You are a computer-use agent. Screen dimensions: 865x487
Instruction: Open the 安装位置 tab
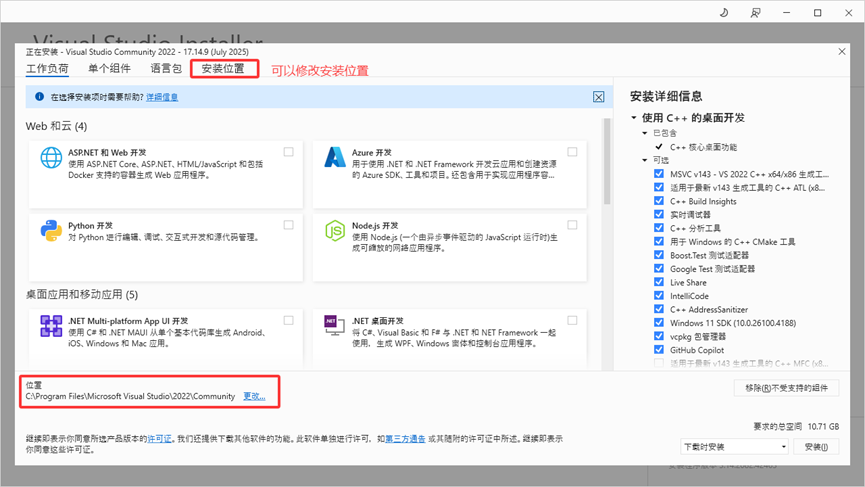click(222, 68)
